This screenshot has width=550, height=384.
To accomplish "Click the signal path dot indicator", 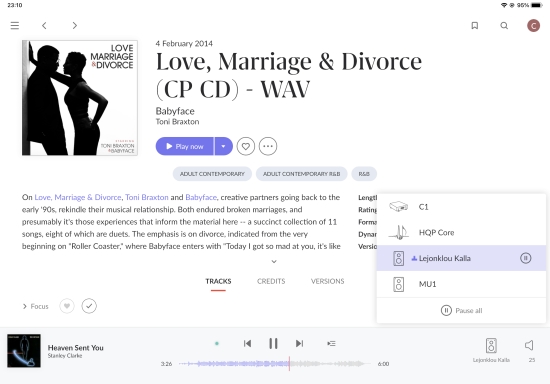I will (217, 344).
